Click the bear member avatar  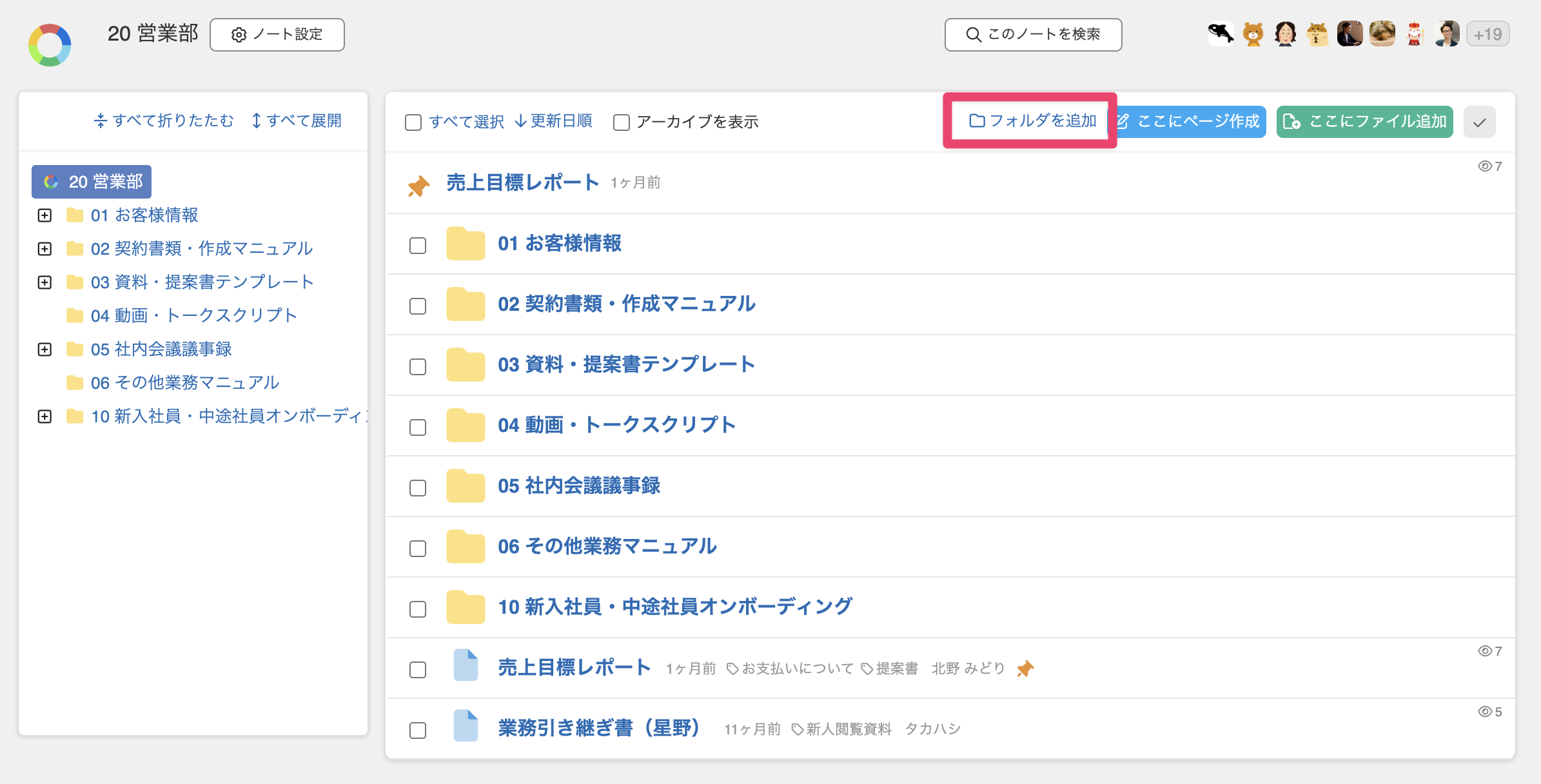coord(1253,34)
